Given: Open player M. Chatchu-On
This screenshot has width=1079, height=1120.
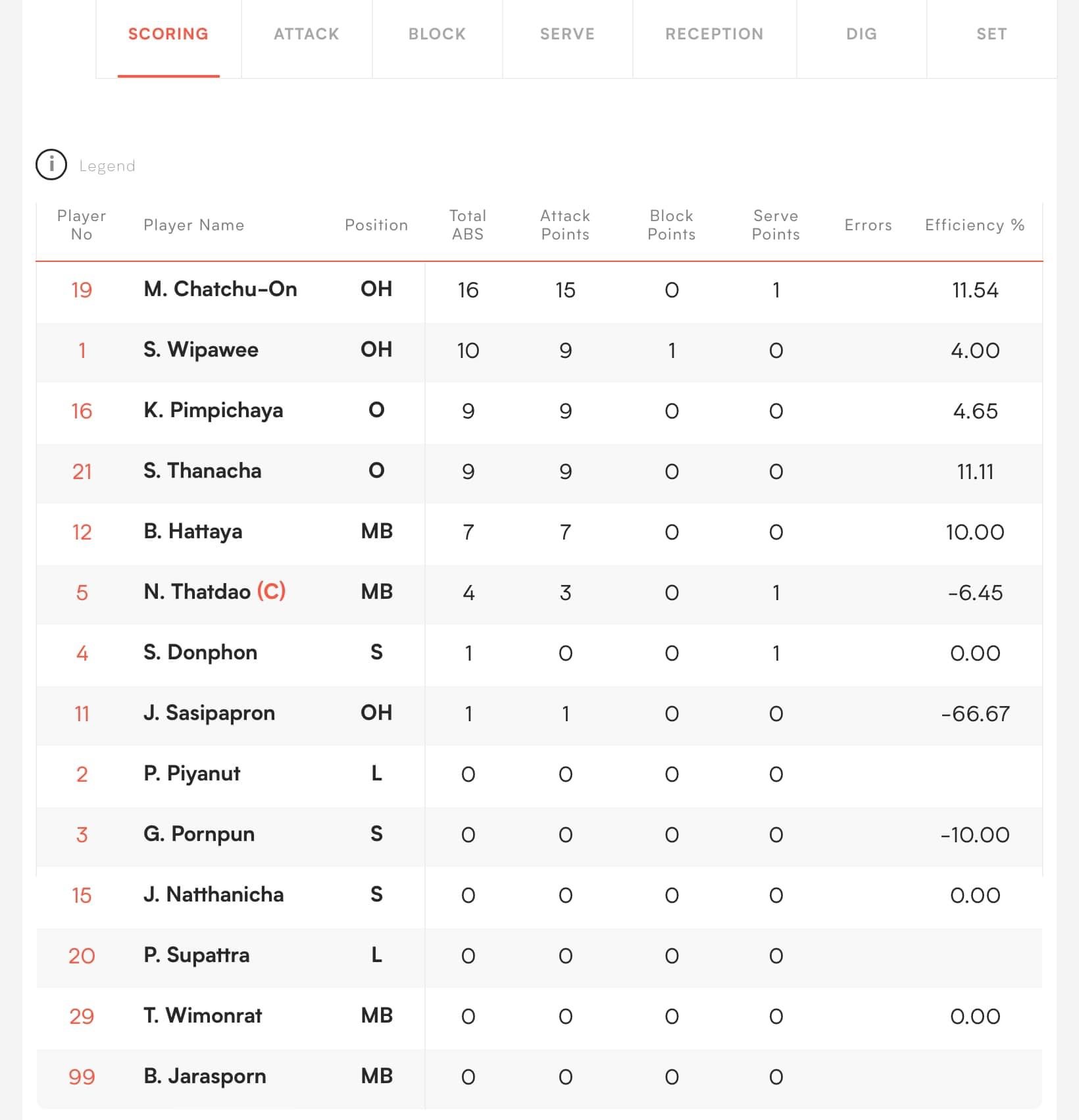Looking at the screenshot, I should (x=220, y=290).
